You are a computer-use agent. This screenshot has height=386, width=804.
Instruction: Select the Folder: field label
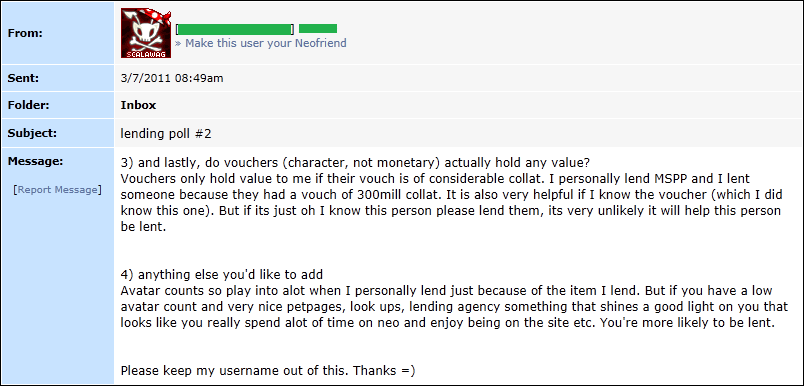pyautogui.click(x=27, y=106)
